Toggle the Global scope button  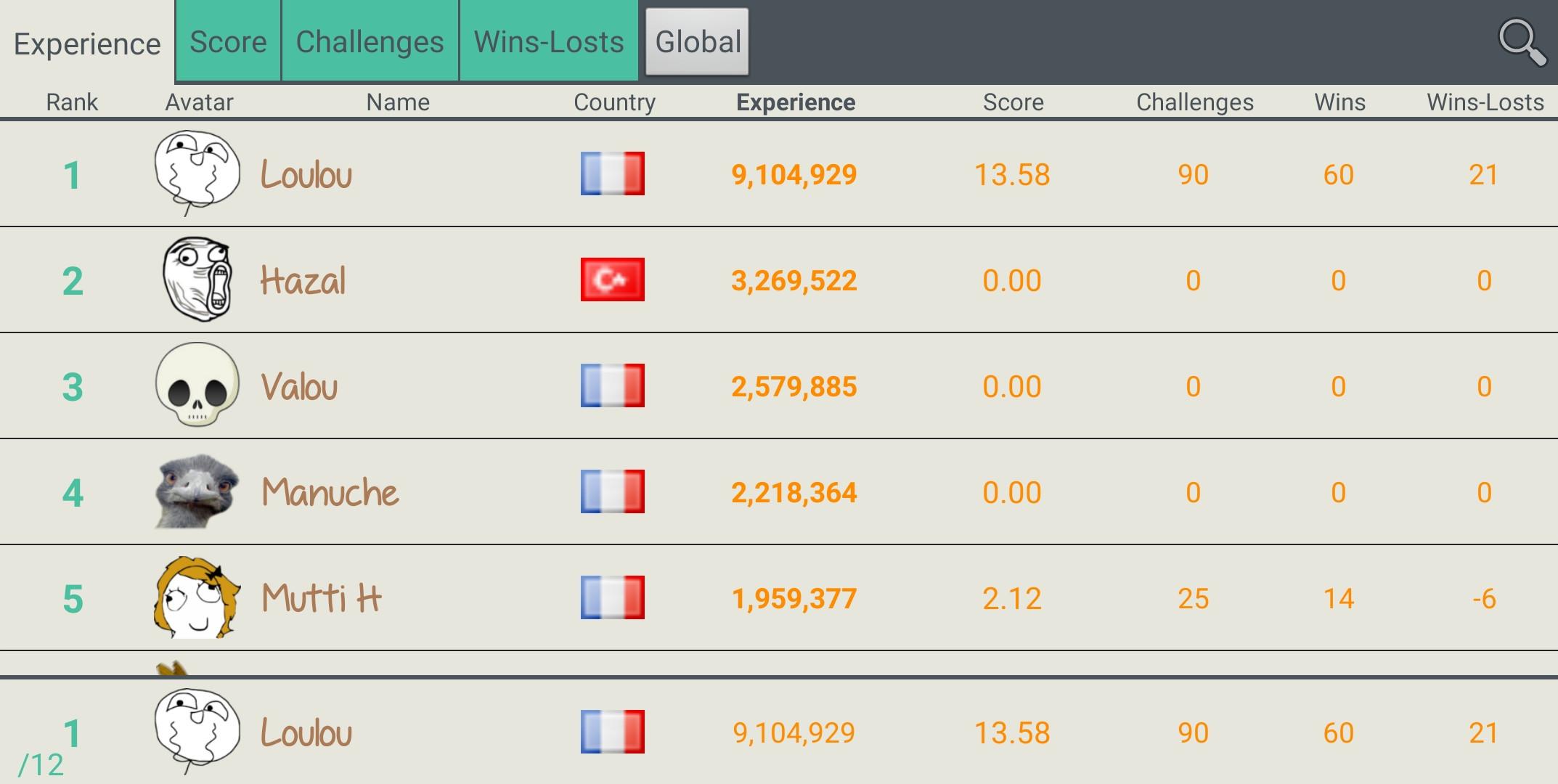point(697,42)
